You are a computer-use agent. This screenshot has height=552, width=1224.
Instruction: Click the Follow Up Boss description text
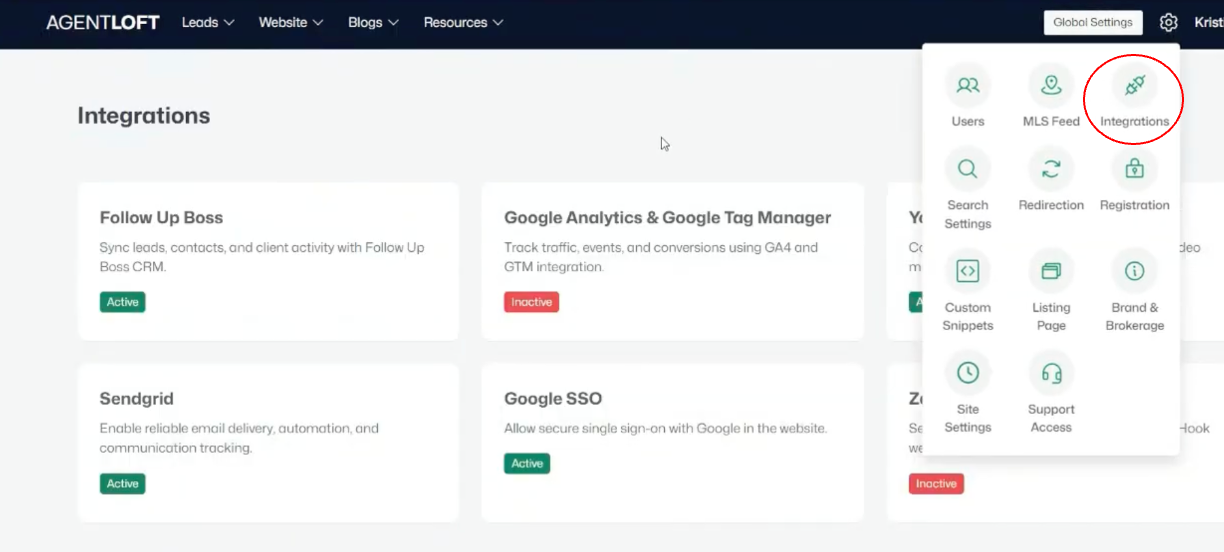[x=262, y=257]
